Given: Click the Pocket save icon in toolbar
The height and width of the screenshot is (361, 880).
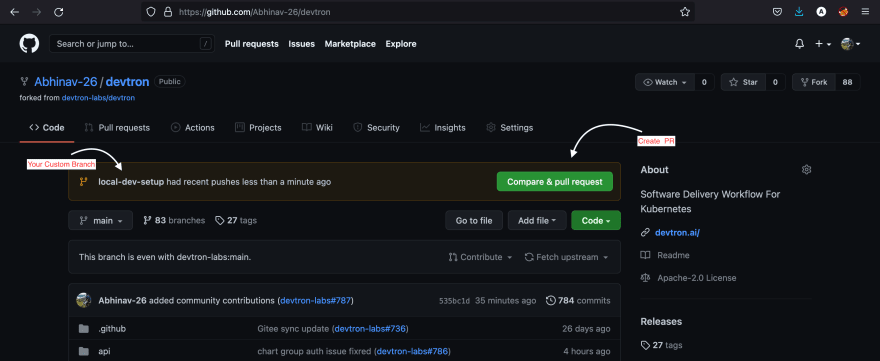Looking at the screenshot, I should tap(777, 12).
